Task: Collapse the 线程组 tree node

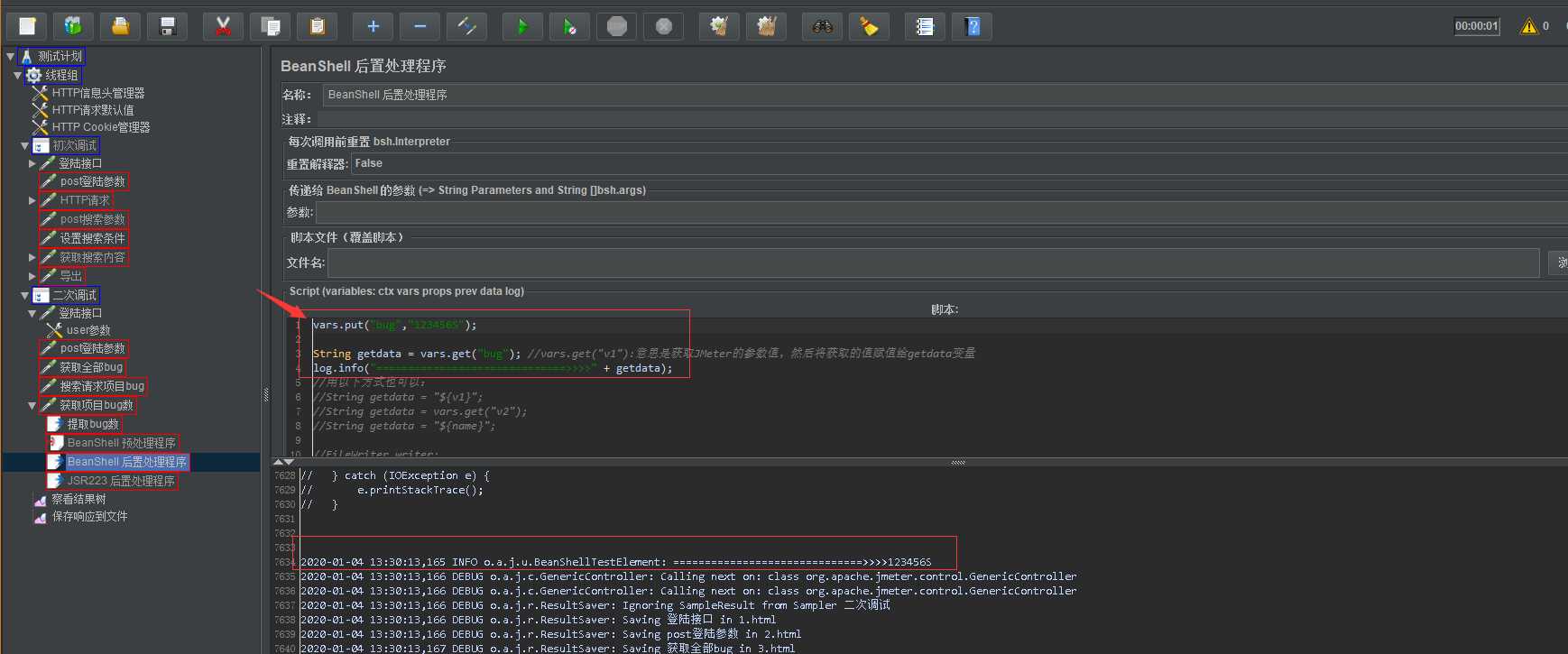Action: pyautogui.click(x=17, y=75)
